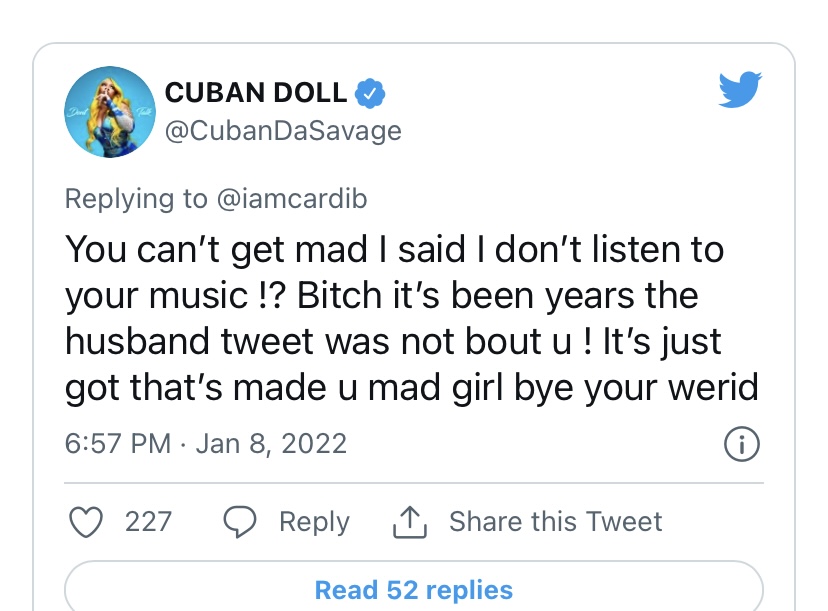Open the @iamcardib mention
Viewport: 828px width, 611px height.
pyautogui.click(x=291, y=199)
